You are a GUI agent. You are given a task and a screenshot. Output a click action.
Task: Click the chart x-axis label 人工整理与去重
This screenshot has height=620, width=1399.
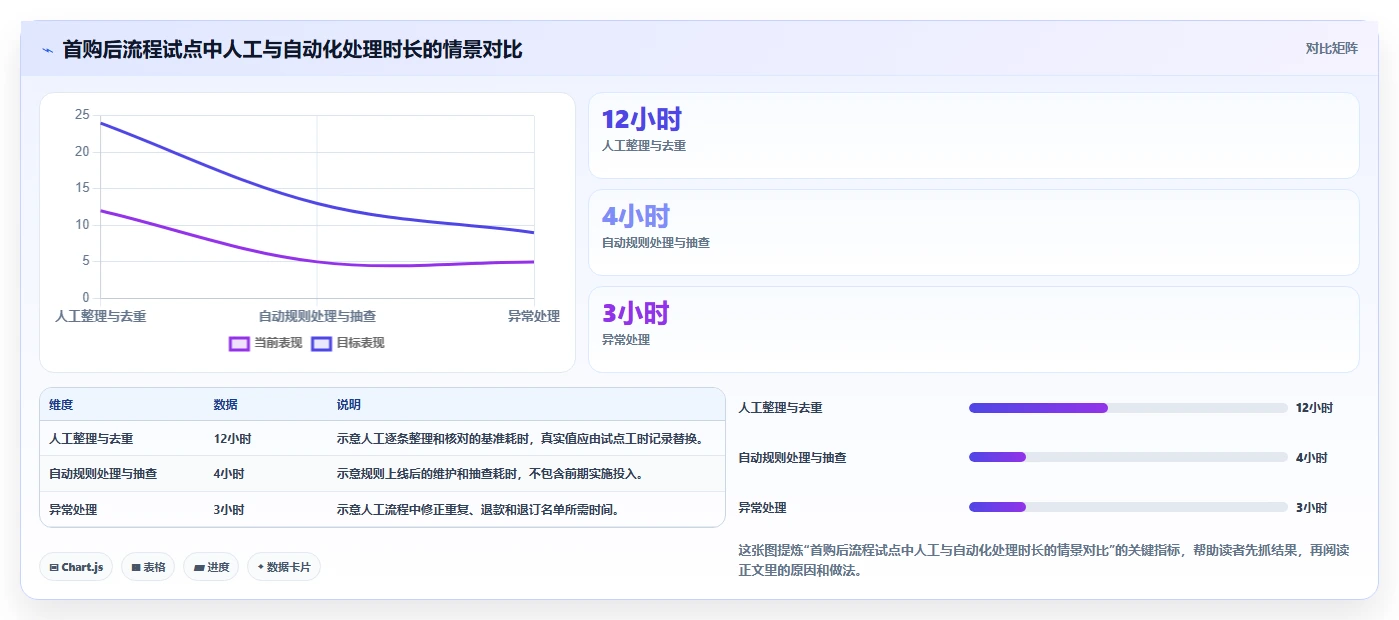[x=101, y=316]
